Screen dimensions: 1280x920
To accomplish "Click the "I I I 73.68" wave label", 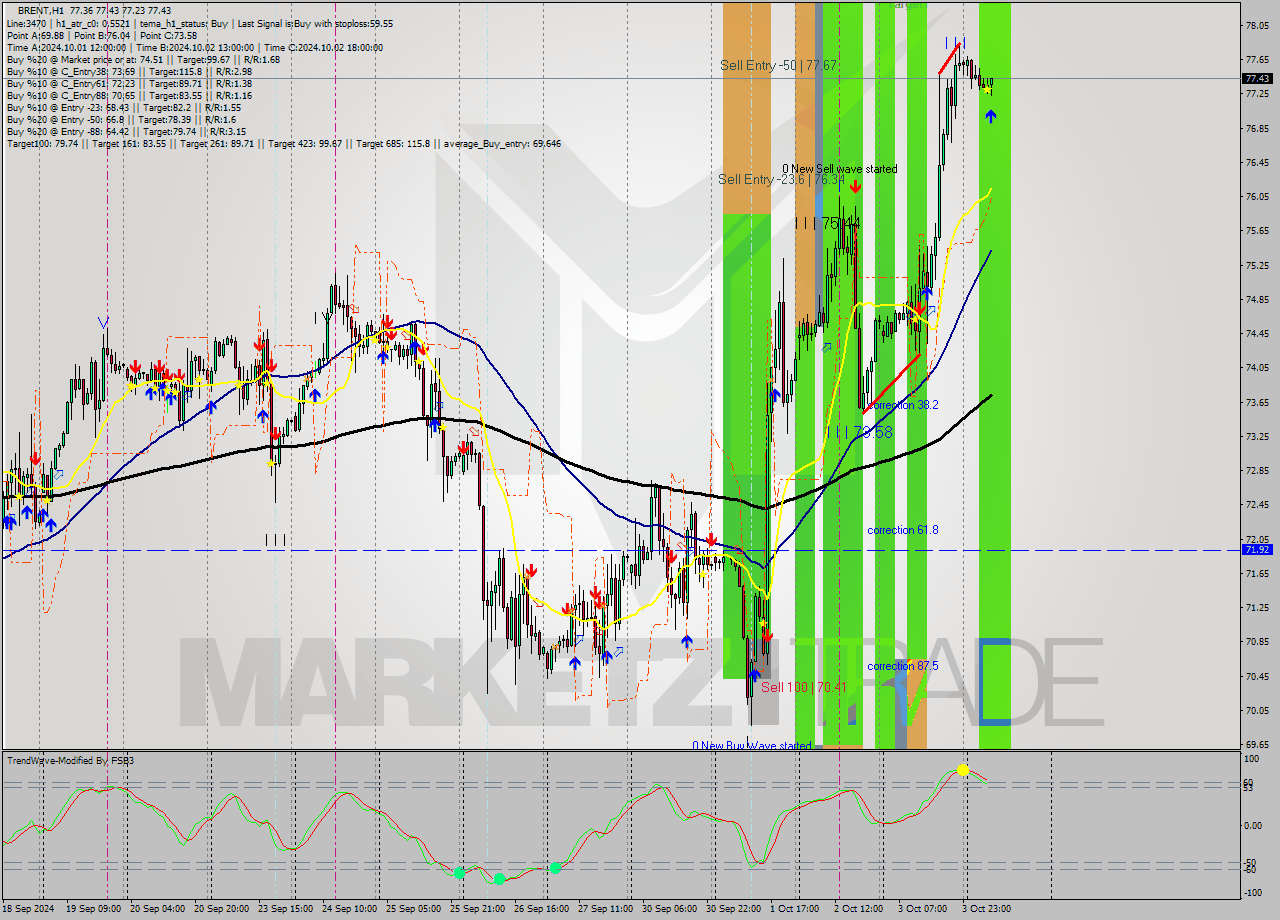I will [859, 432].
